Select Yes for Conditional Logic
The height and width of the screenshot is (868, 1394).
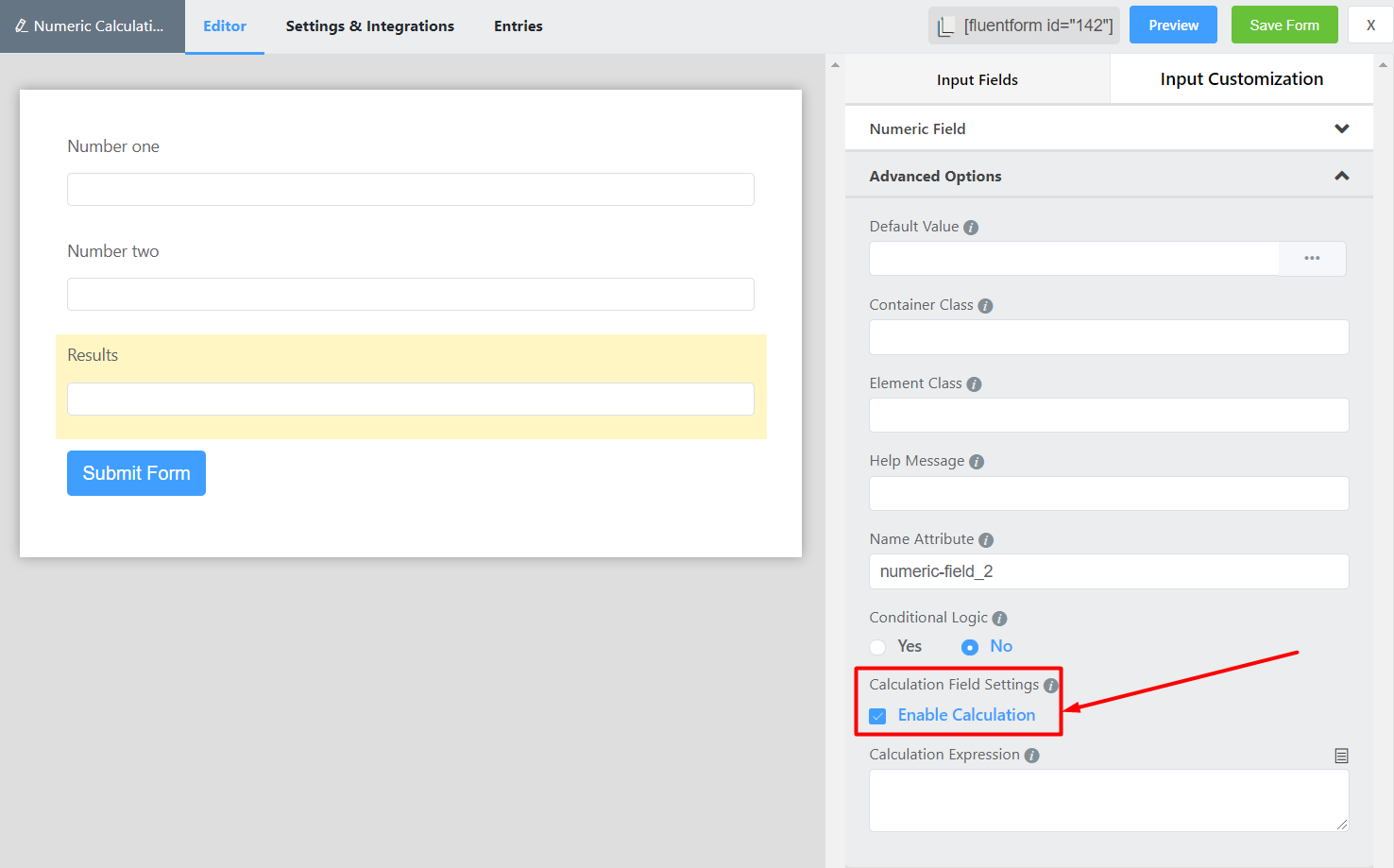click(x=878, y=647)
